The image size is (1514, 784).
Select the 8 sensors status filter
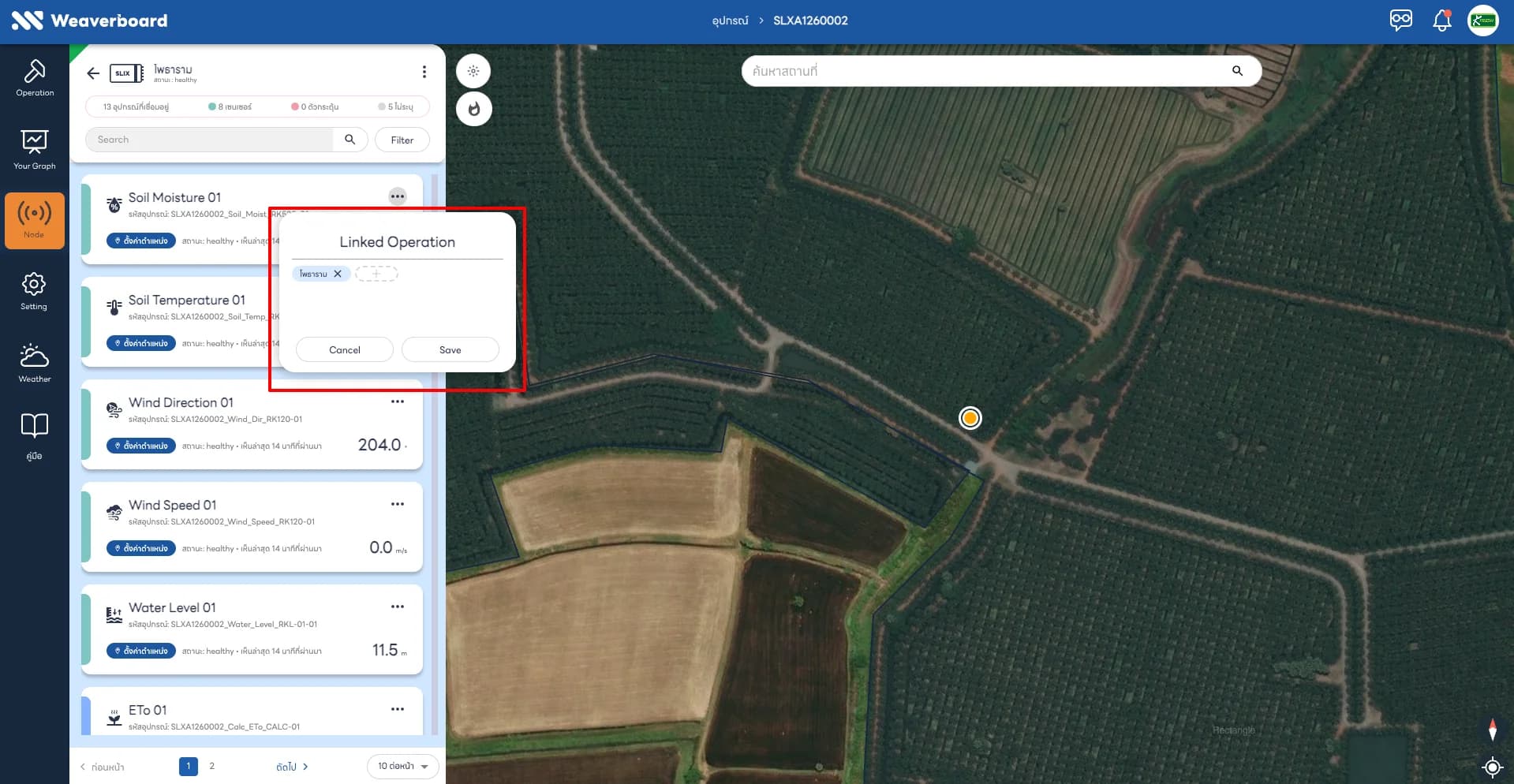[x=230, y=106]
